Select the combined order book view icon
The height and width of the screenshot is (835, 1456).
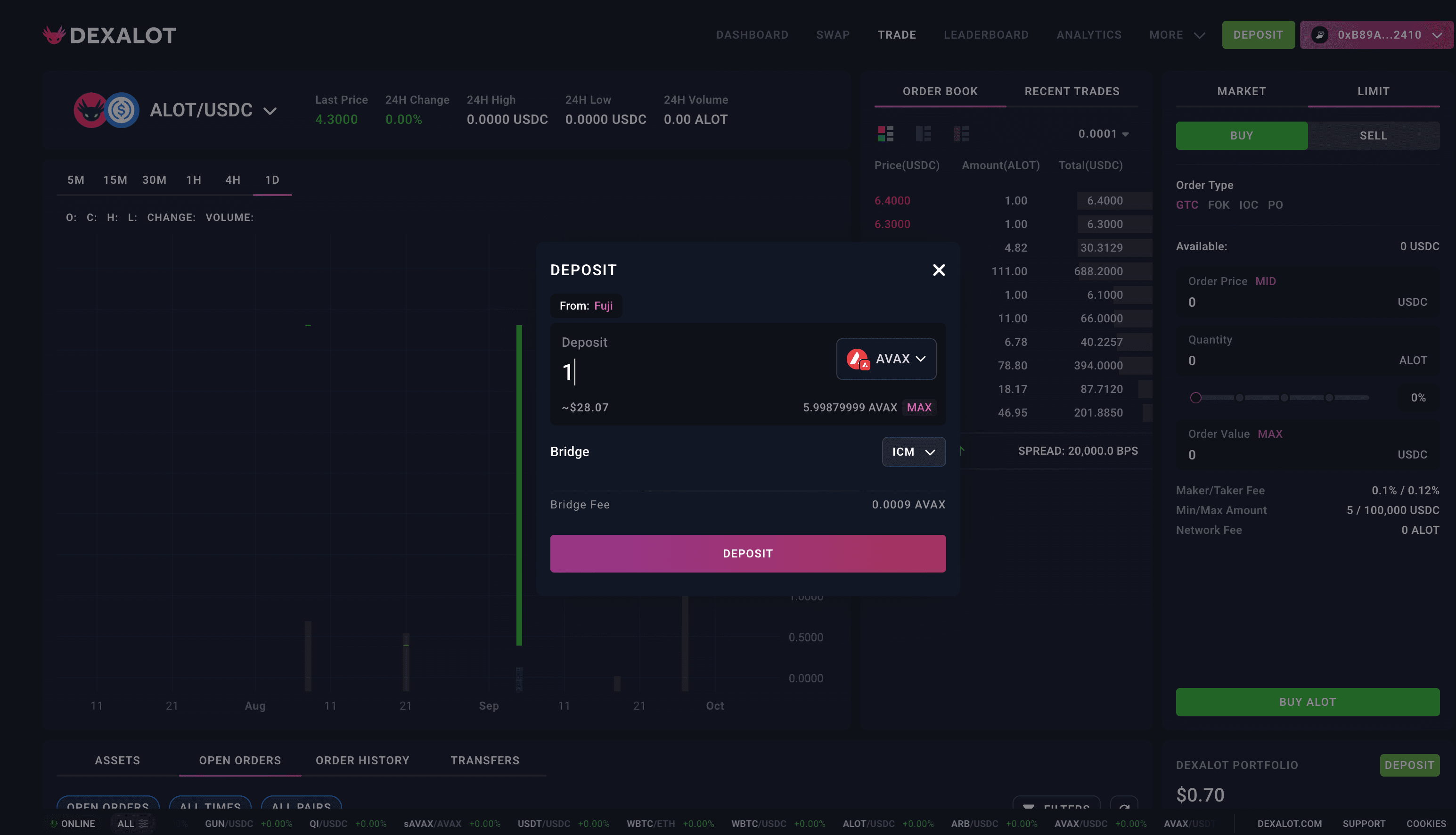coord(885,134)
